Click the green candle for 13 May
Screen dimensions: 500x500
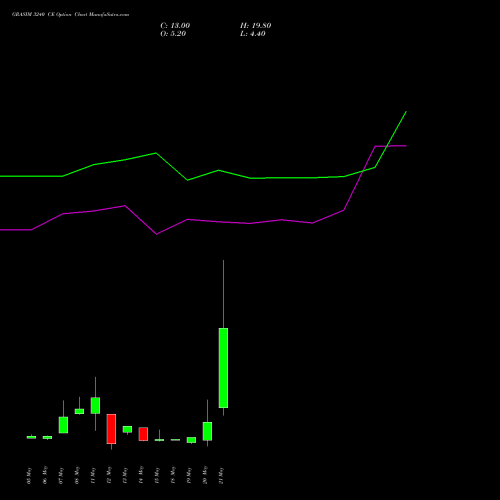(127, 429)
